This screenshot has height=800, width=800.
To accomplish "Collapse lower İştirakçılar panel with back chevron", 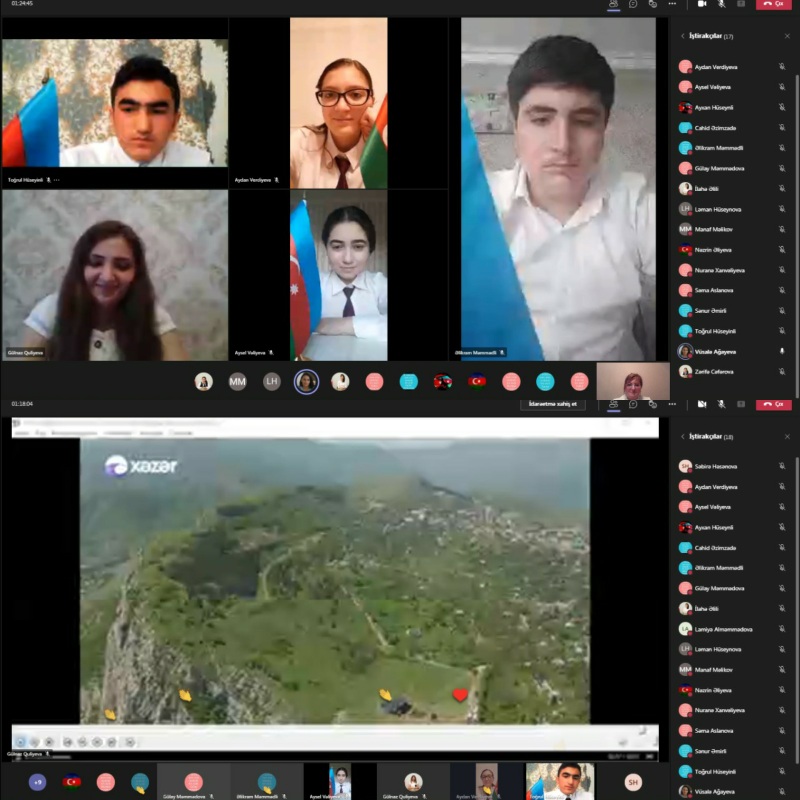I will coord(683,436).
